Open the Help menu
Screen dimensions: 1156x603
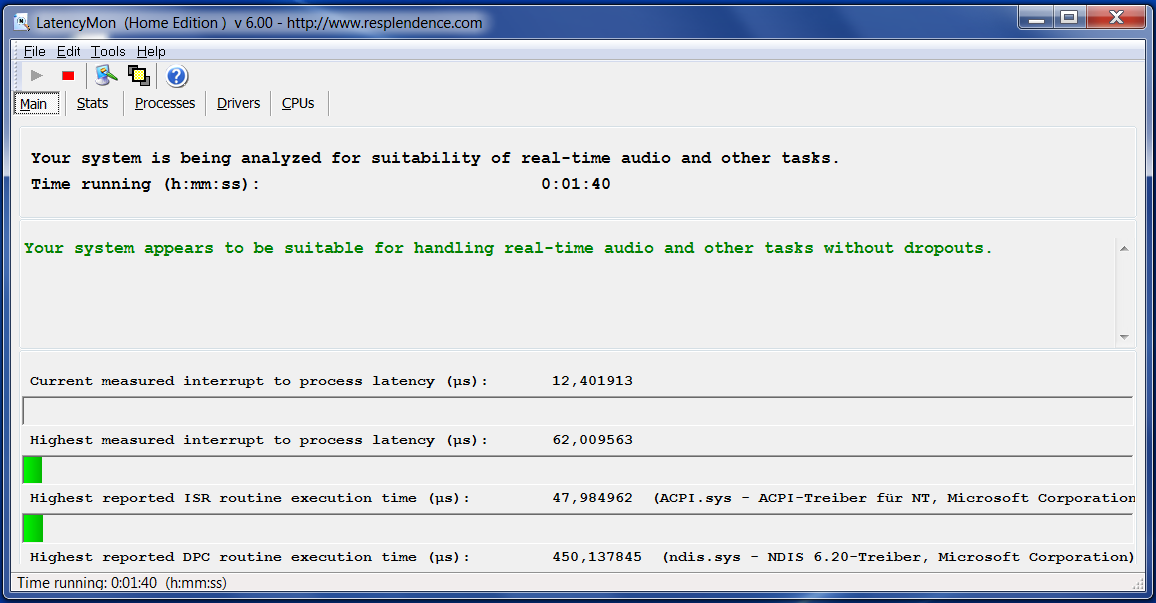coord(151,51)
